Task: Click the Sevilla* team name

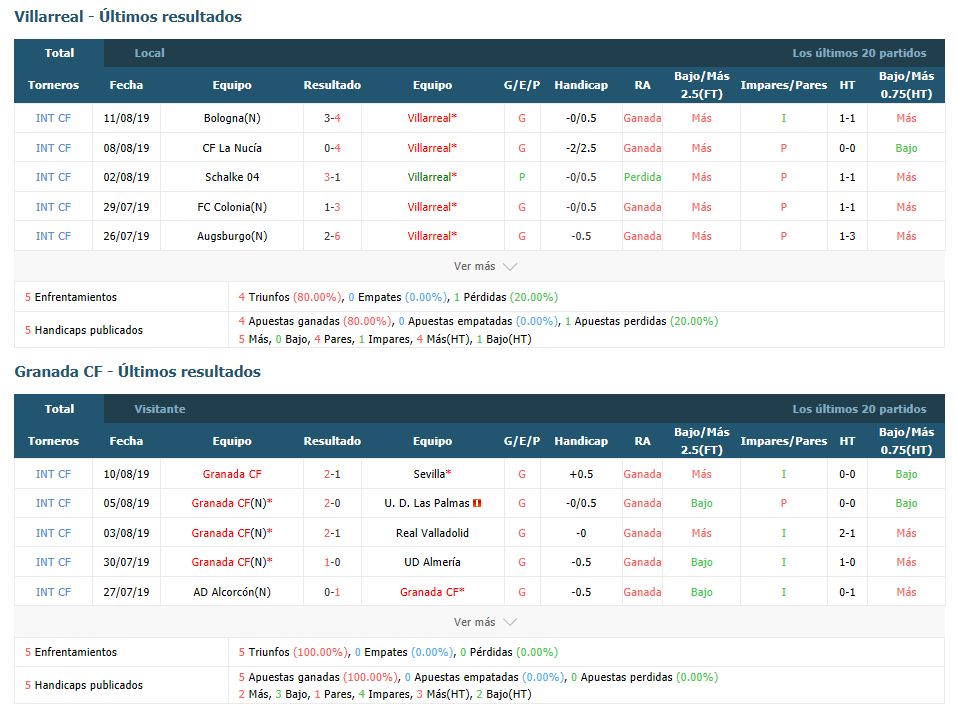Action: (x=432, y=474)
